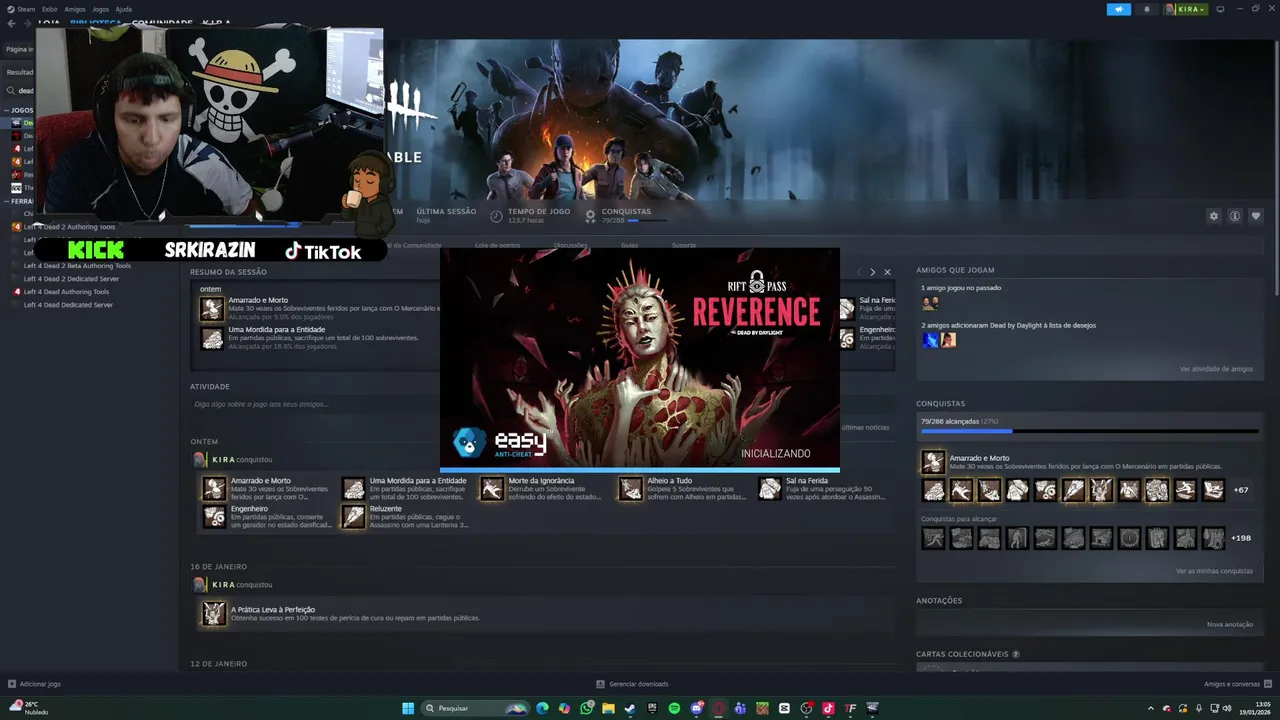The width and height of the screenshot is (1280, 720).
Task: Open Amigos e conversas
Action: [x=1238, y=684]
